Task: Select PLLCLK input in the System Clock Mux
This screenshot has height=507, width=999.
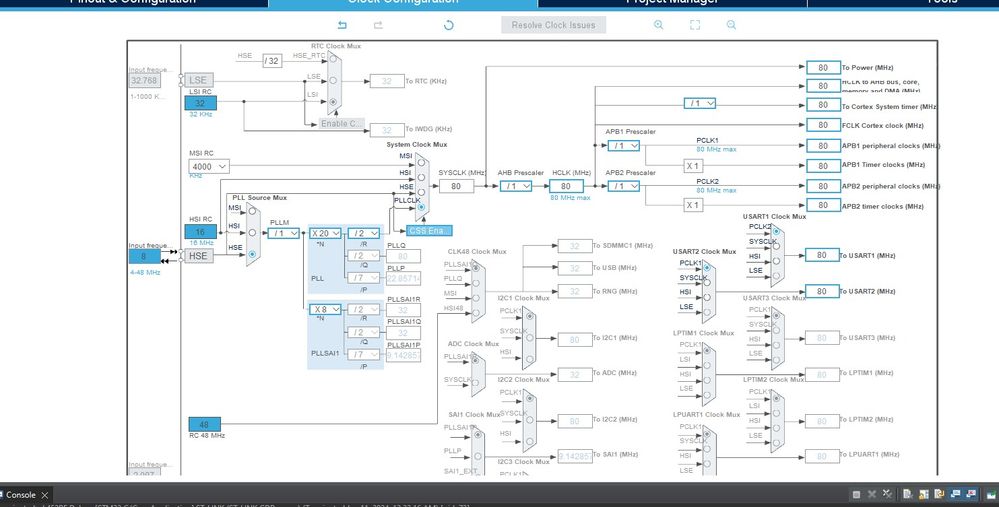Action: tap(421, 207)
